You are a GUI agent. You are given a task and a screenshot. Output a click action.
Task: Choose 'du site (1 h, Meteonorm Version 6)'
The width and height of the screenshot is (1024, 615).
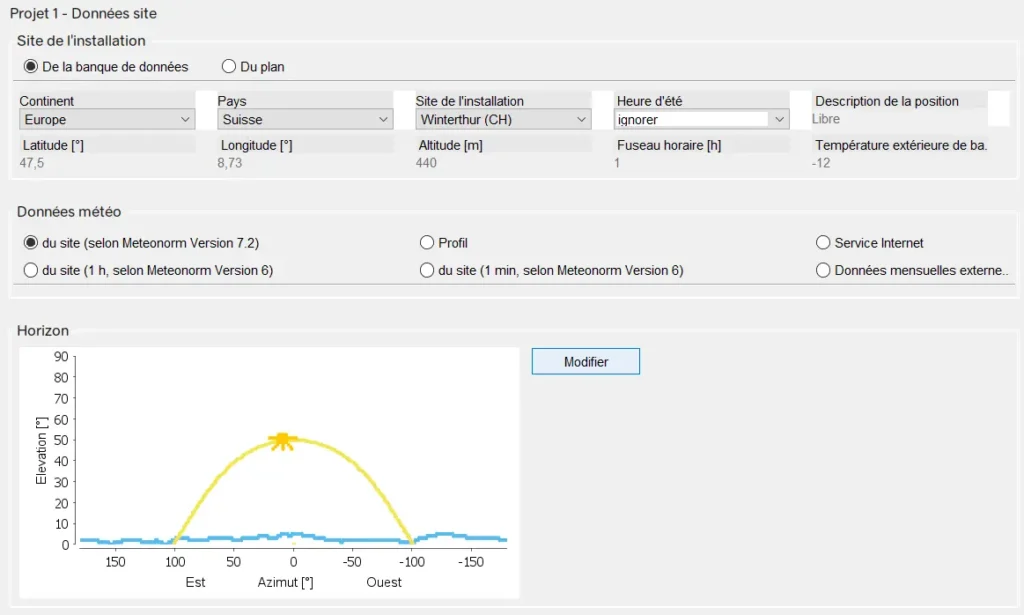click(31, 270)
